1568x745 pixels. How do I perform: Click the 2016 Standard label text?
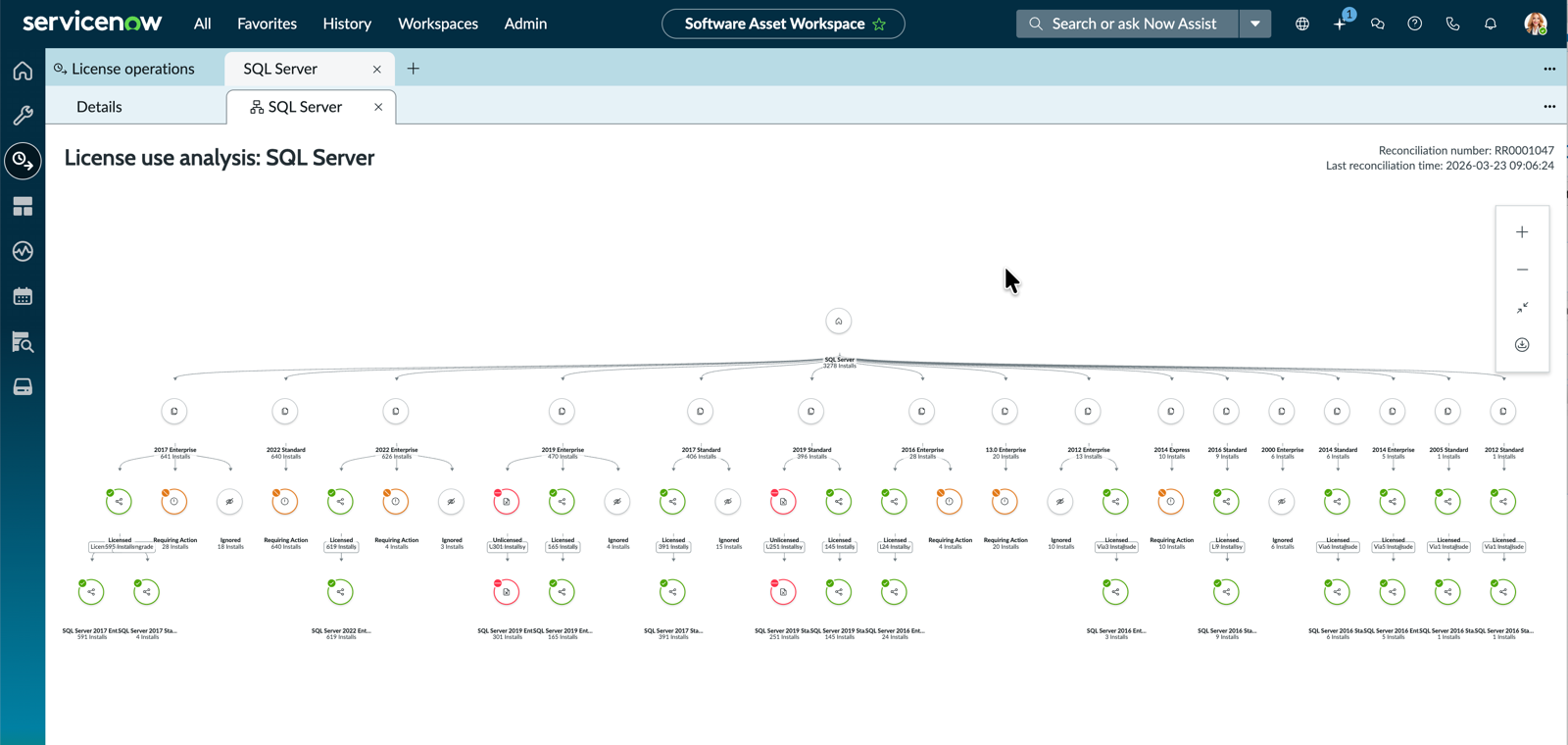coord(1227,450)
